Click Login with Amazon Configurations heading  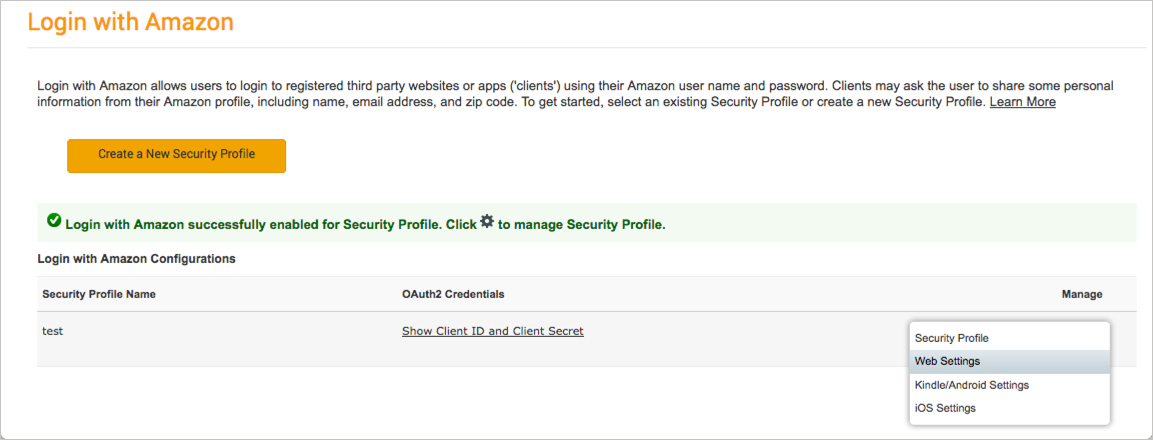136,259
